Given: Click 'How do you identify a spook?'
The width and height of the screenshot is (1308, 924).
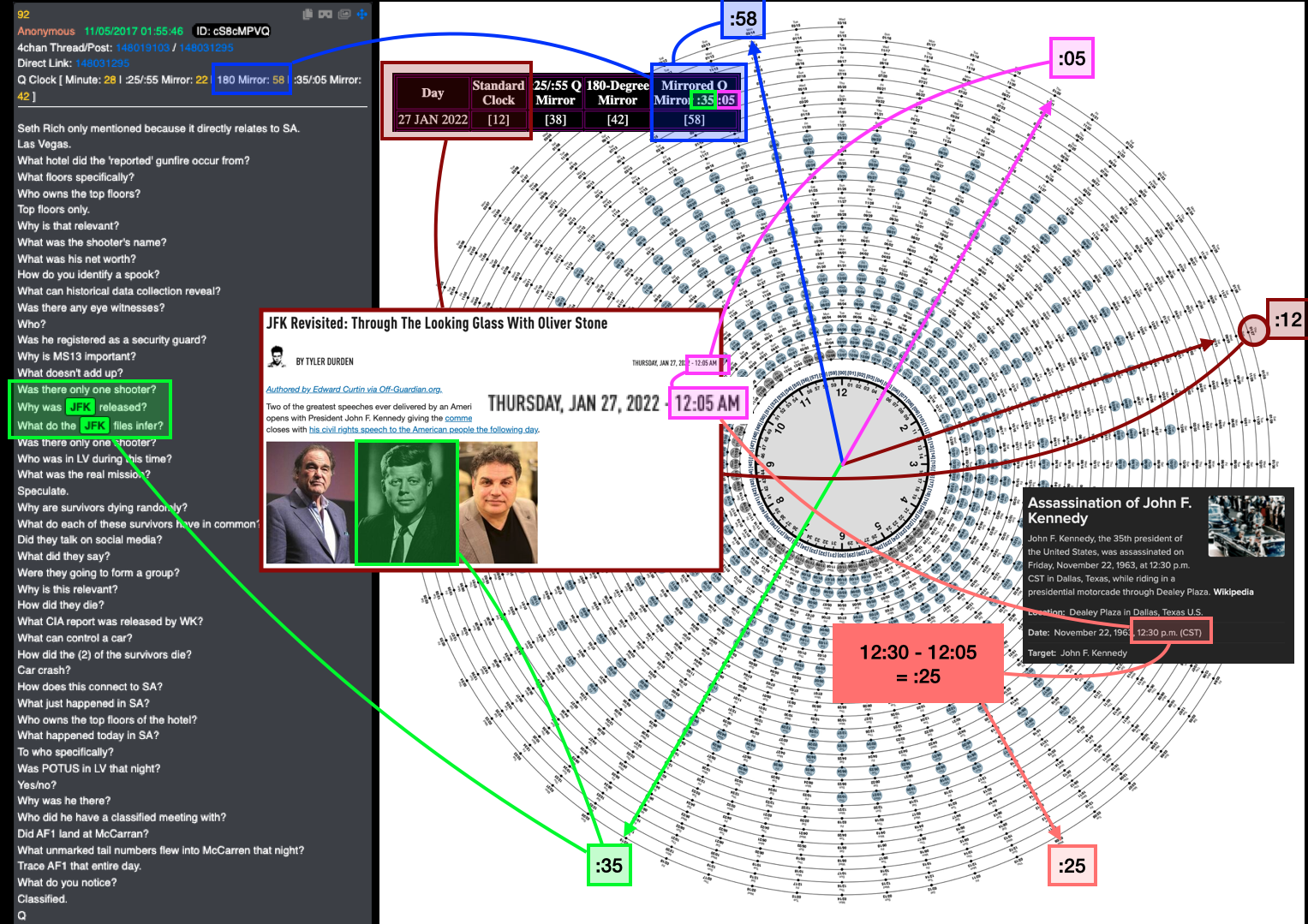Looking at the screenshot, I should point(88,275).
